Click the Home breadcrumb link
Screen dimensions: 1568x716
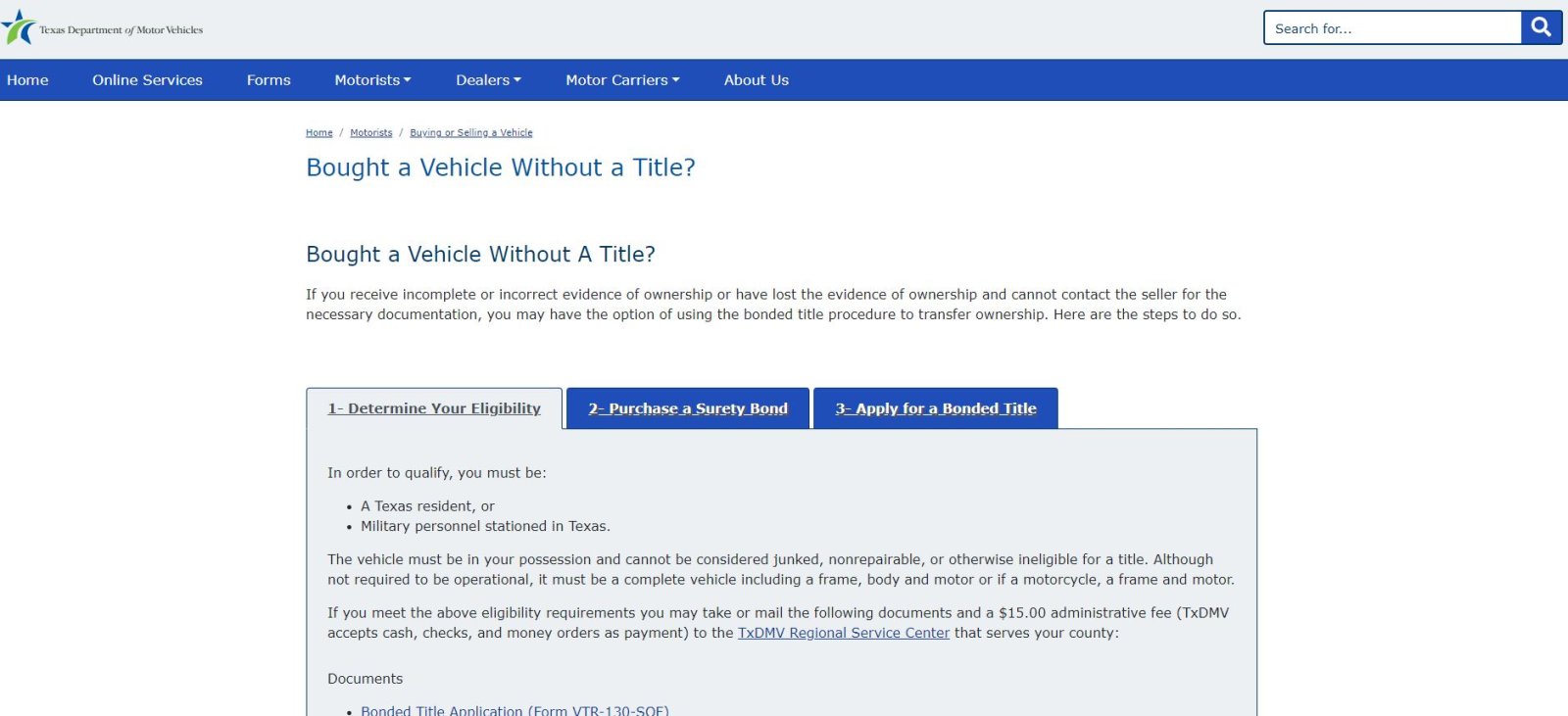click(x=318, y=133)
